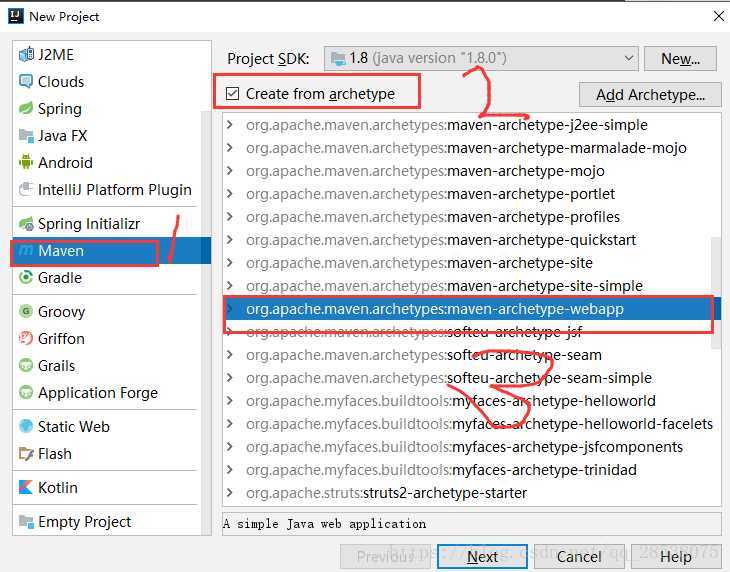Expand the maven-archetype-site chevron
The image size is (730, 572).
(x=230, y=263)
